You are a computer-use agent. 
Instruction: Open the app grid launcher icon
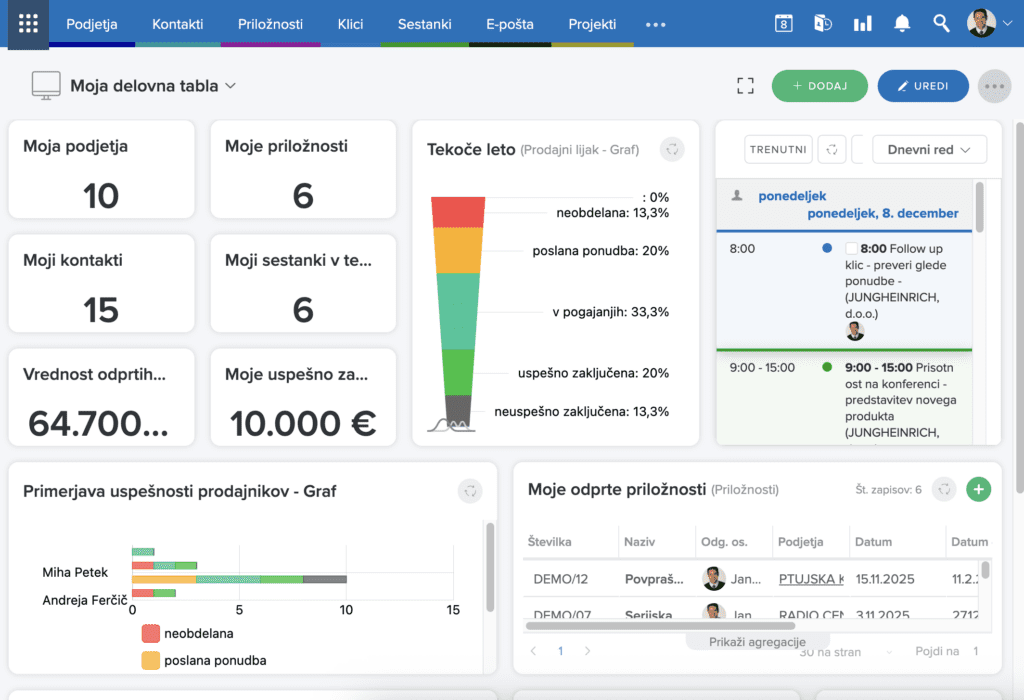pos(28,24)
